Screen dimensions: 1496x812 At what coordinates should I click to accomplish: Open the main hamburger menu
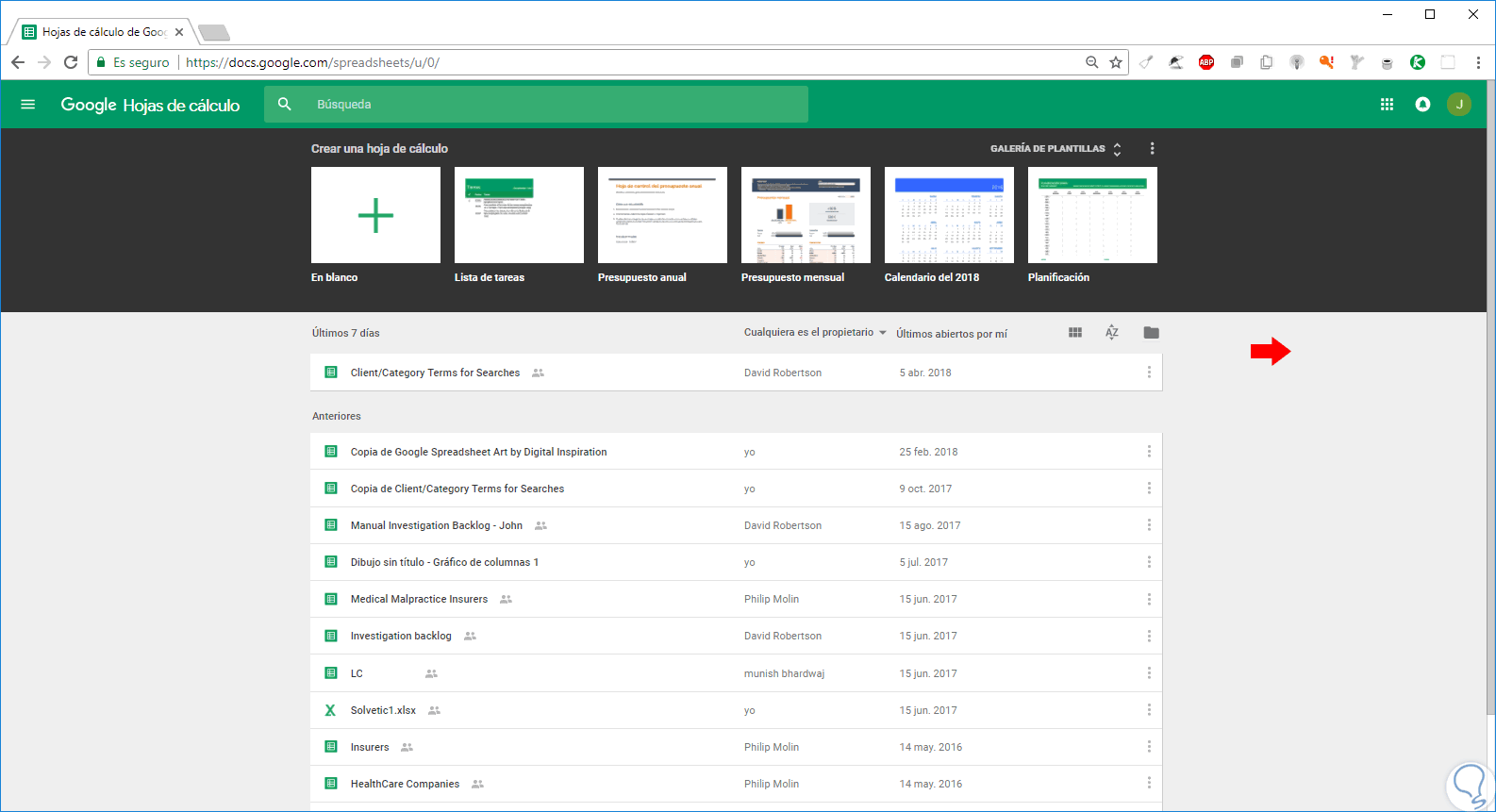click(x=28, y=105)
